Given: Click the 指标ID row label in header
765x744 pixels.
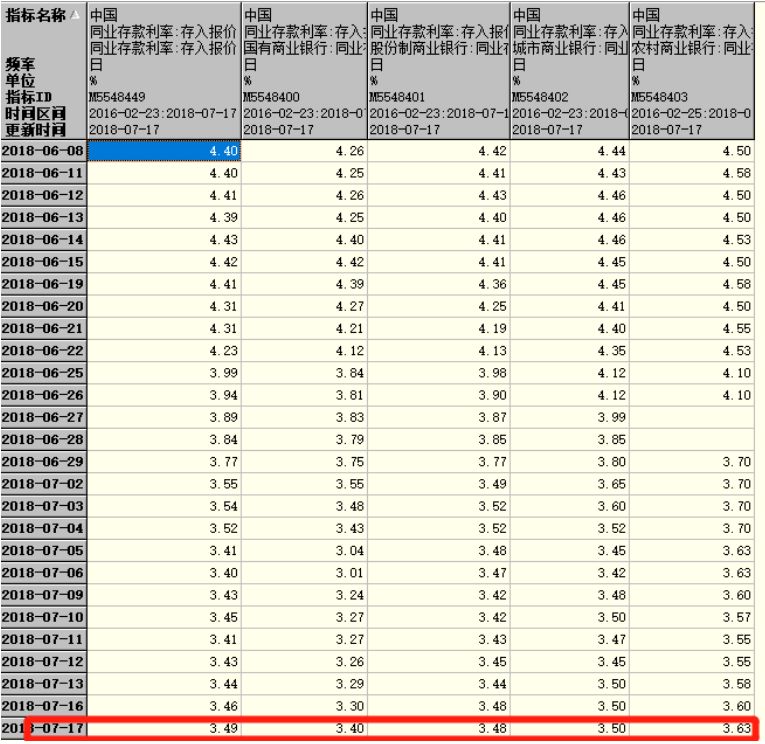Looking at the screenshot, I should [28, 97].
